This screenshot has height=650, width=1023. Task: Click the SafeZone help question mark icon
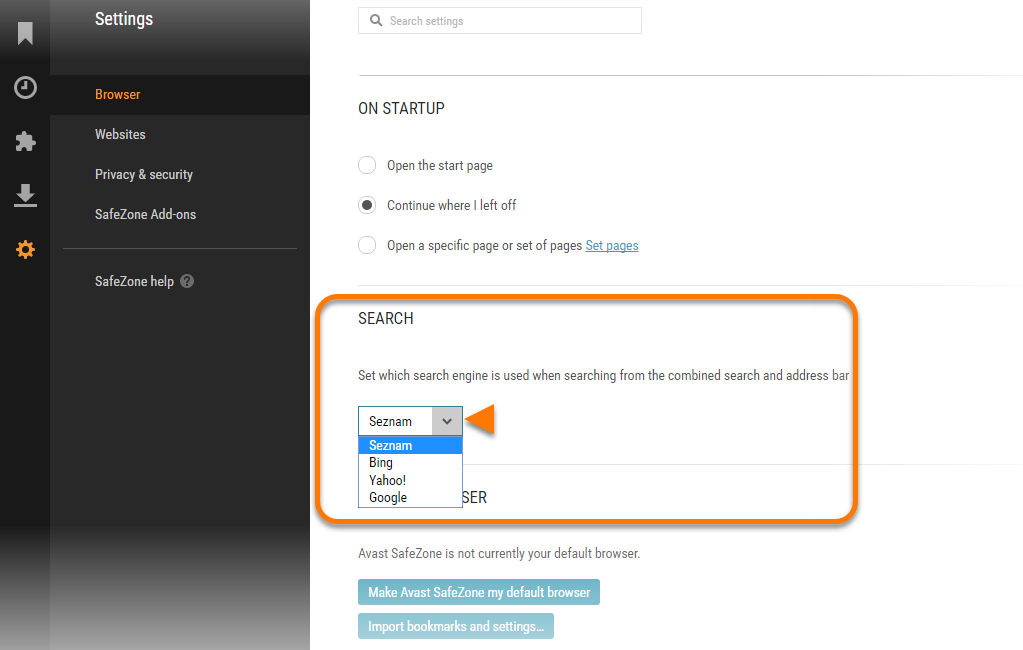click(187, 281)
